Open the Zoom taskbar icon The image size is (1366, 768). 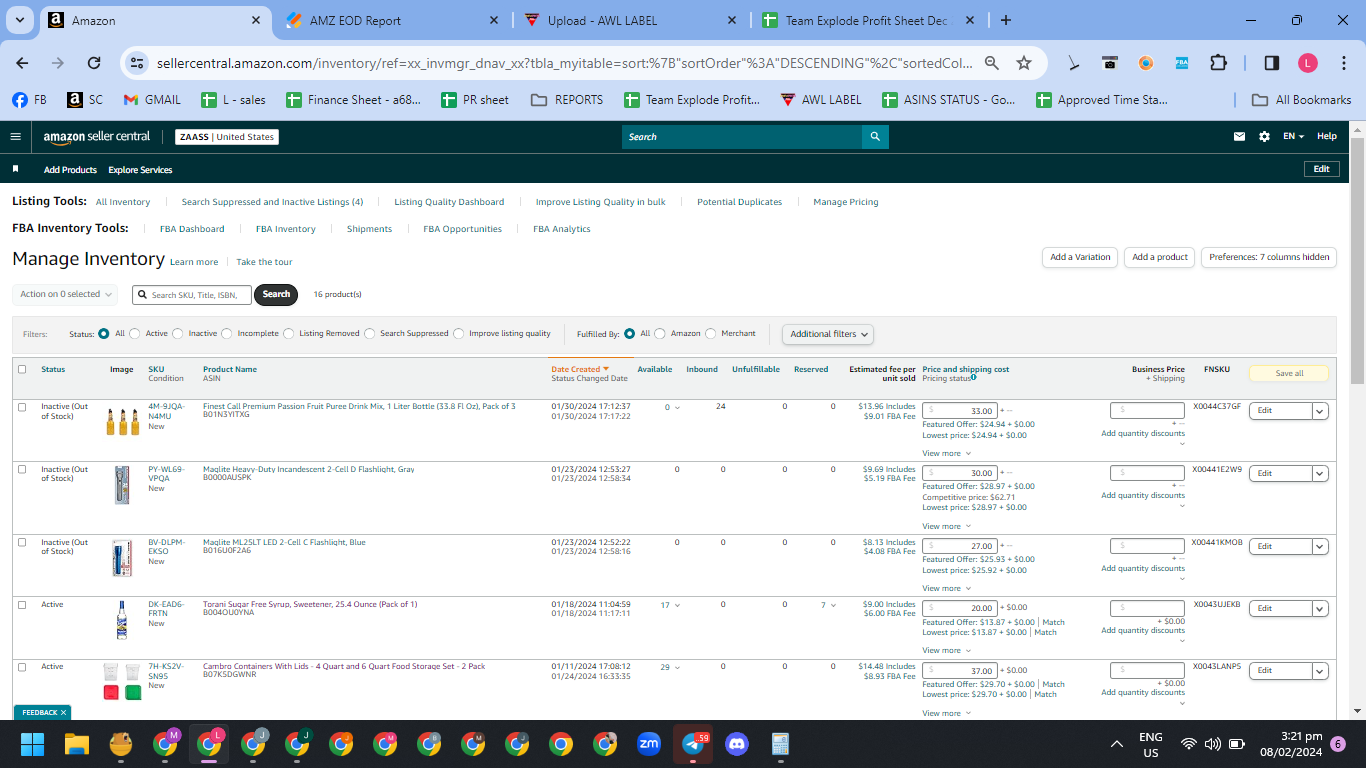[x=649, y=744]
